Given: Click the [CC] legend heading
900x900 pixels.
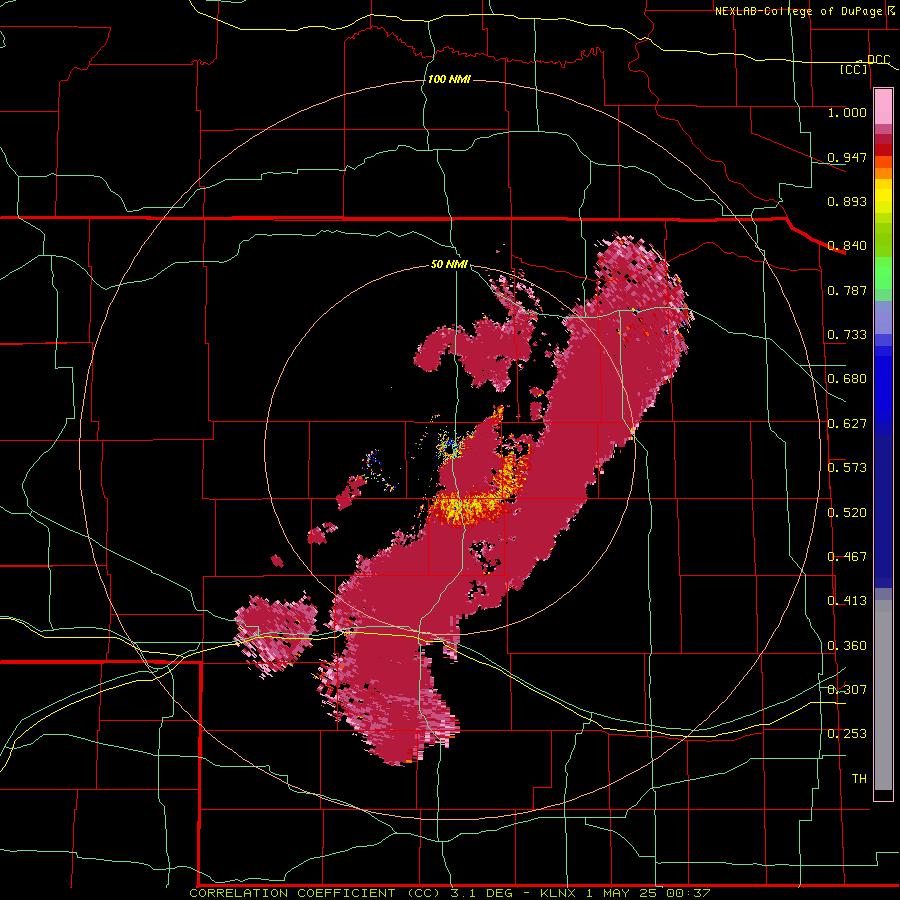Looking at the screenshot, I should point(854,69).
